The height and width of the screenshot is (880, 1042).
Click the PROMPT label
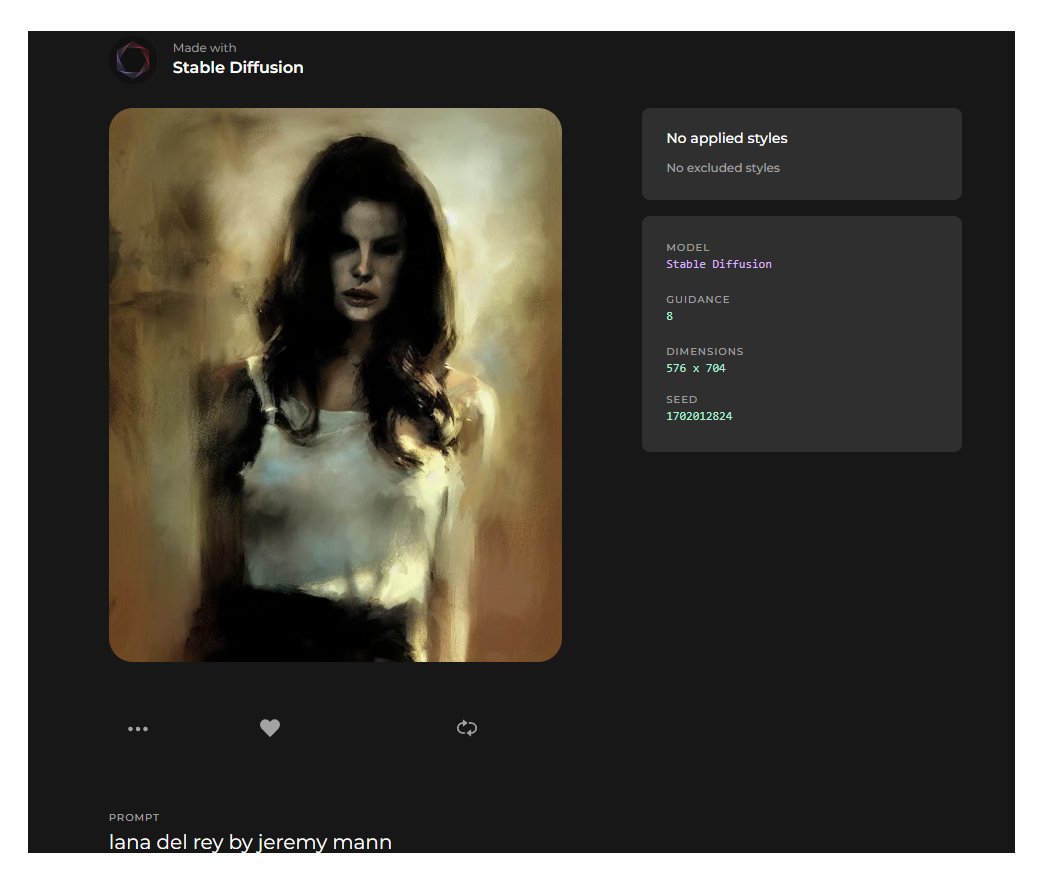pos(134,817)
